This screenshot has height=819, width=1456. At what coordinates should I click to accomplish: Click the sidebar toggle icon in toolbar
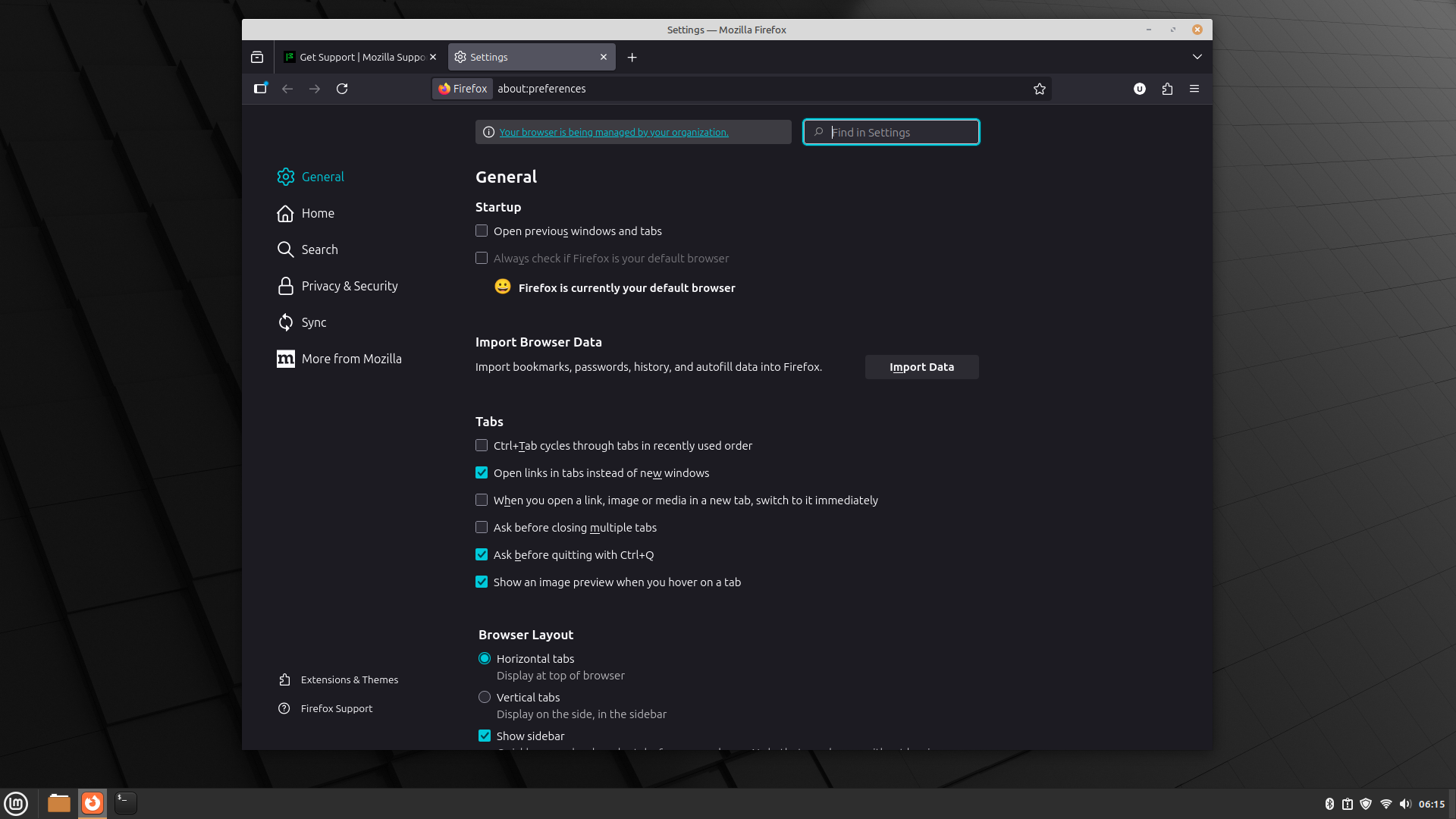pos(260,89)
